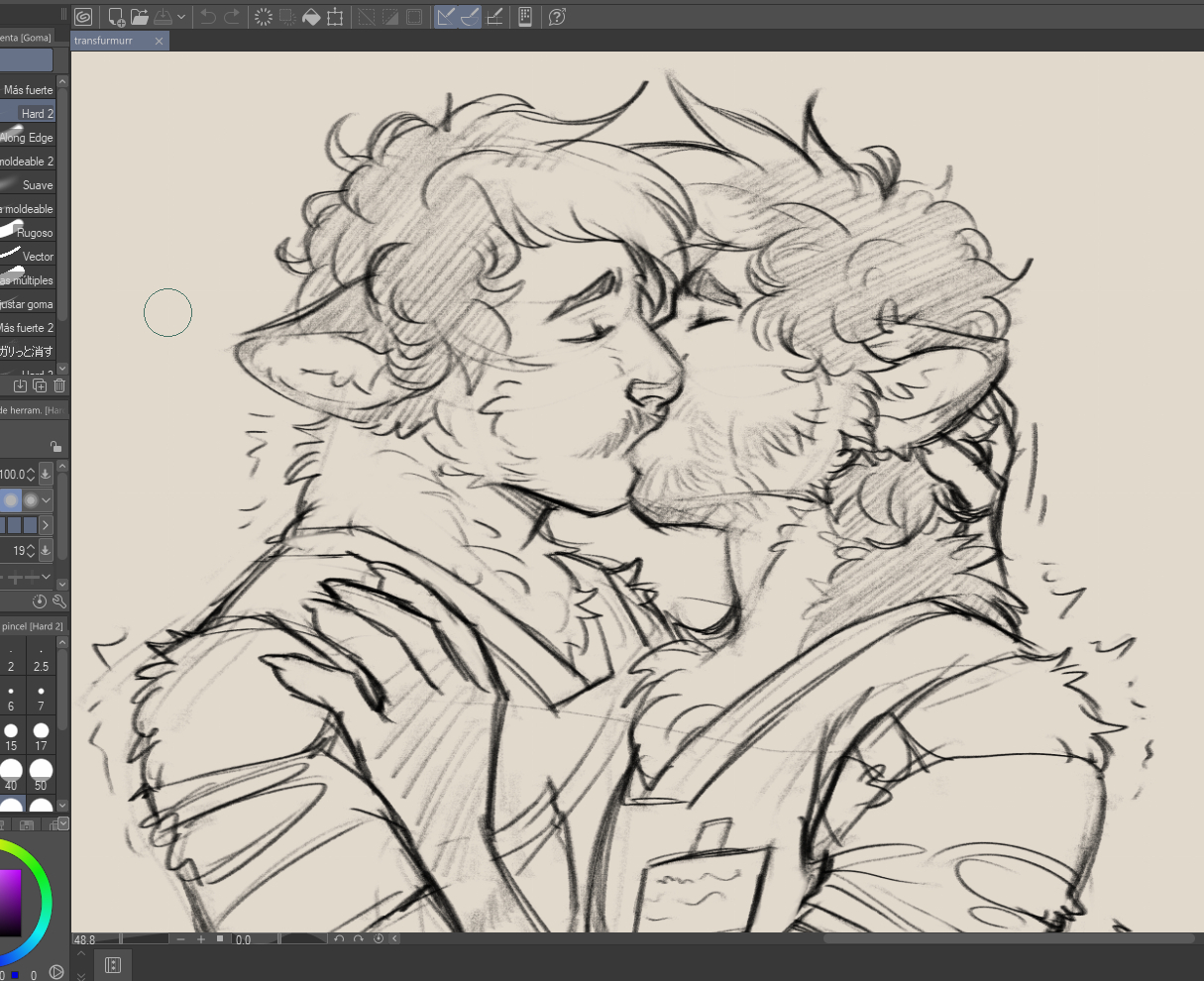The width and height of the screenshot is (1204, 981).
Task: Select the Vector eraser sub tool
Action: 28,257
